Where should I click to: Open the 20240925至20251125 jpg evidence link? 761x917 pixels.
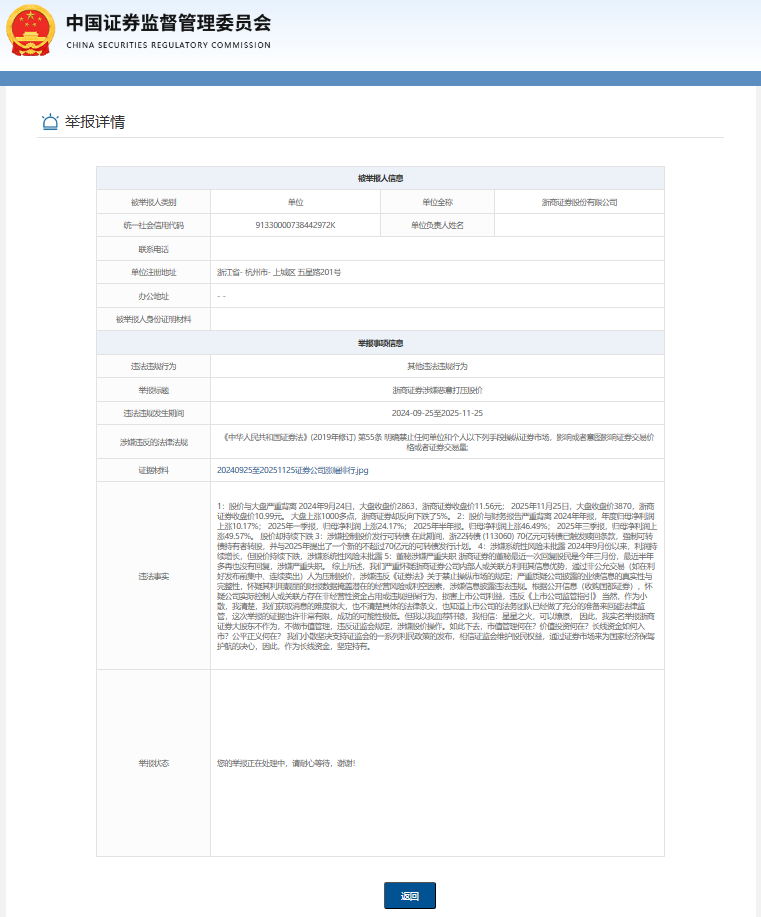coord(292,470)
